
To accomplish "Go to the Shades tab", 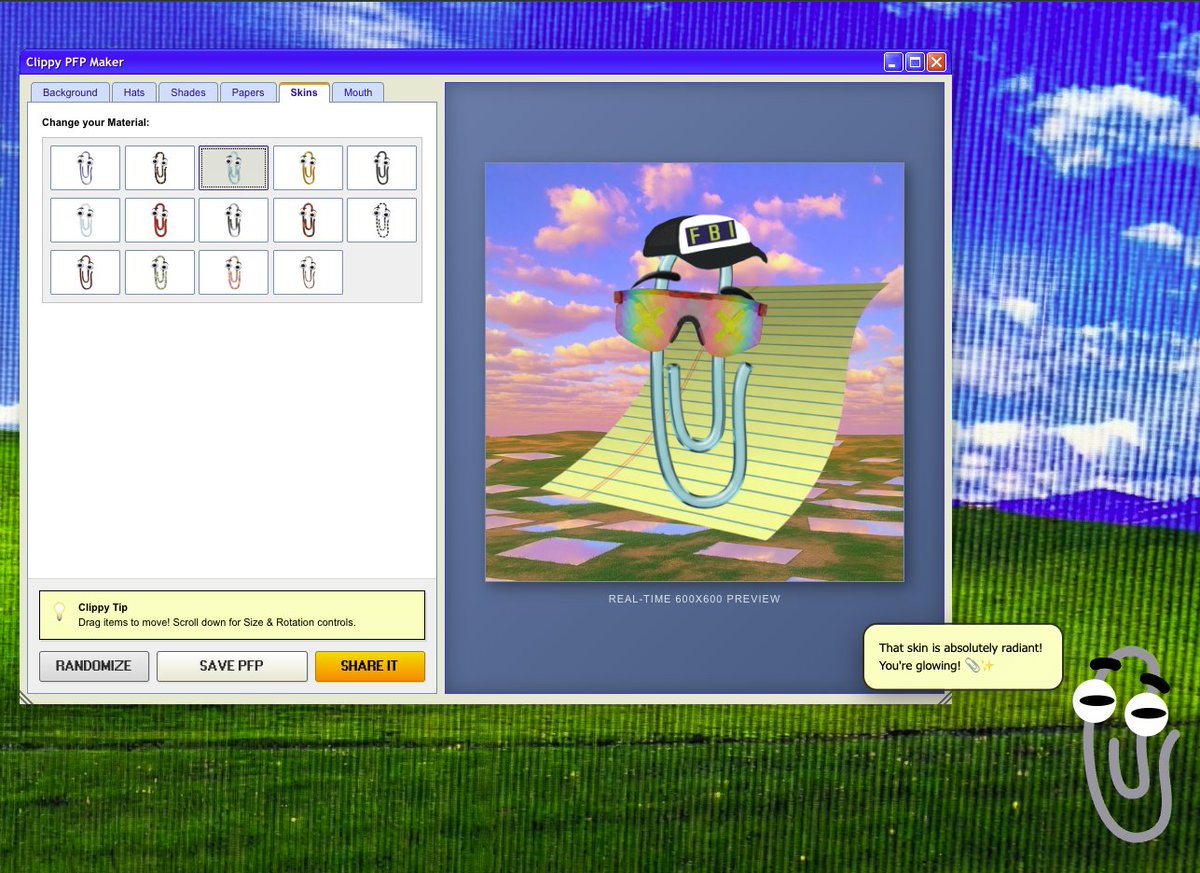I will pyautogui.click(x=188, y=93).
